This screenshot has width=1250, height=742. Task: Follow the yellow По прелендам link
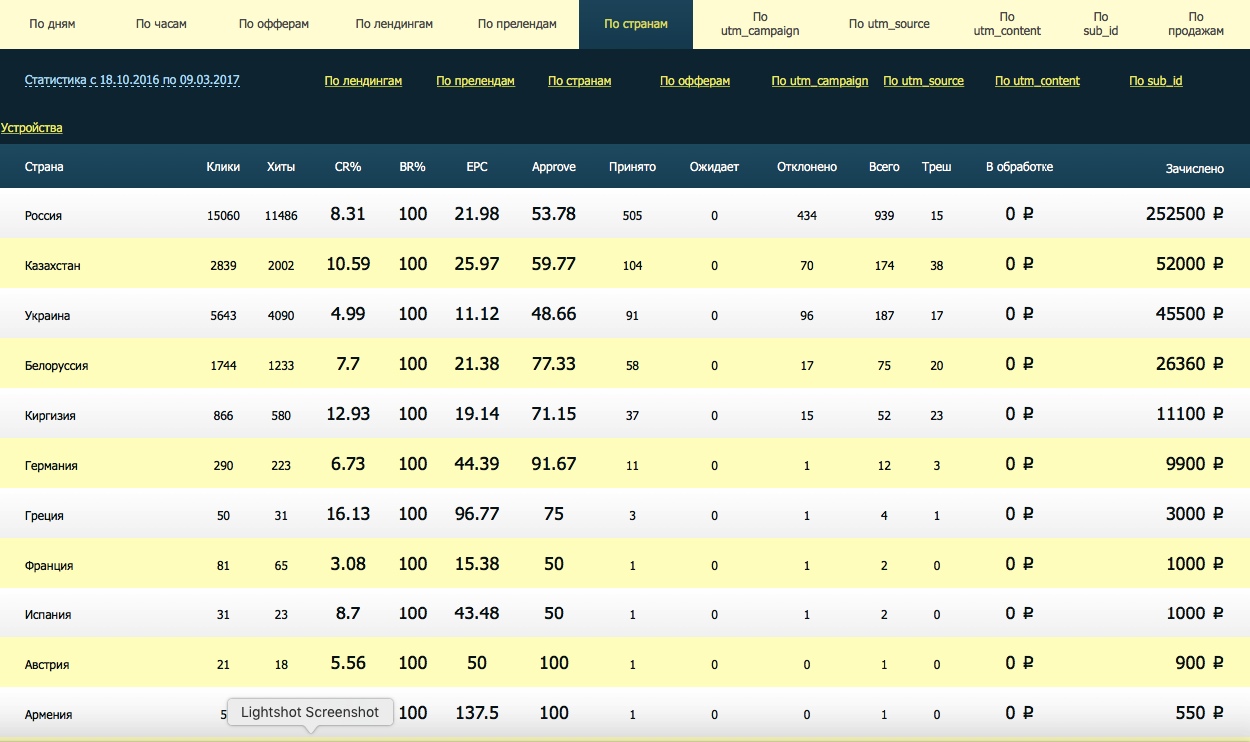click(475, 81)
